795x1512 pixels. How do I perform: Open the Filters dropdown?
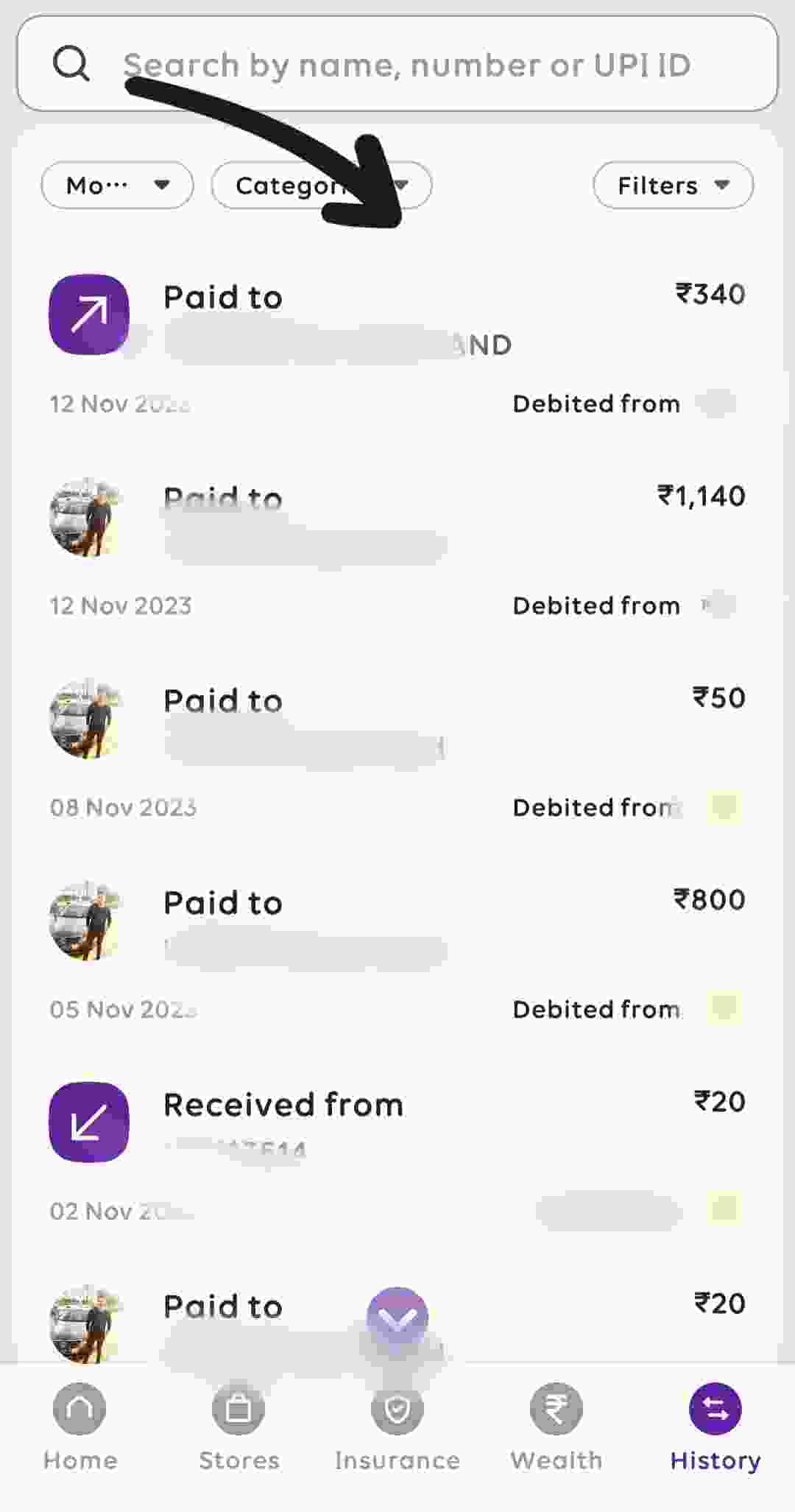tap(673, 185)
